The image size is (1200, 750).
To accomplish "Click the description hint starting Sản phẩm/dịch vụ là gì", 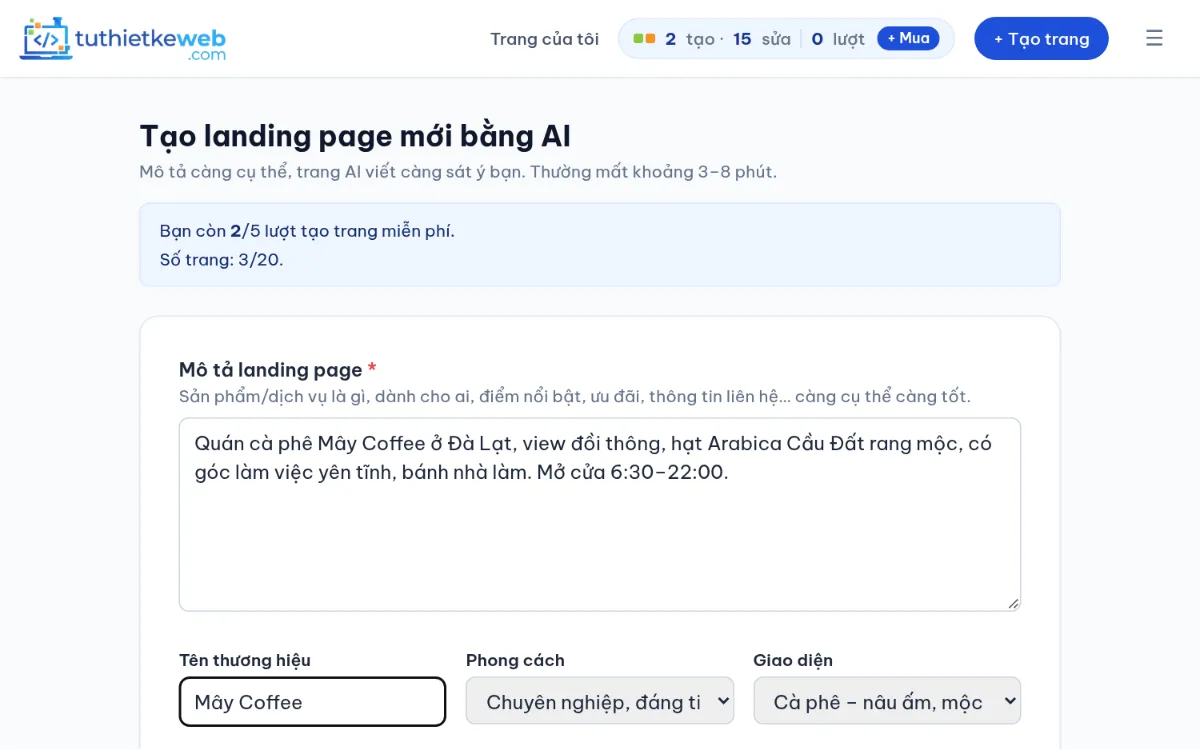I will click(575, 396).
